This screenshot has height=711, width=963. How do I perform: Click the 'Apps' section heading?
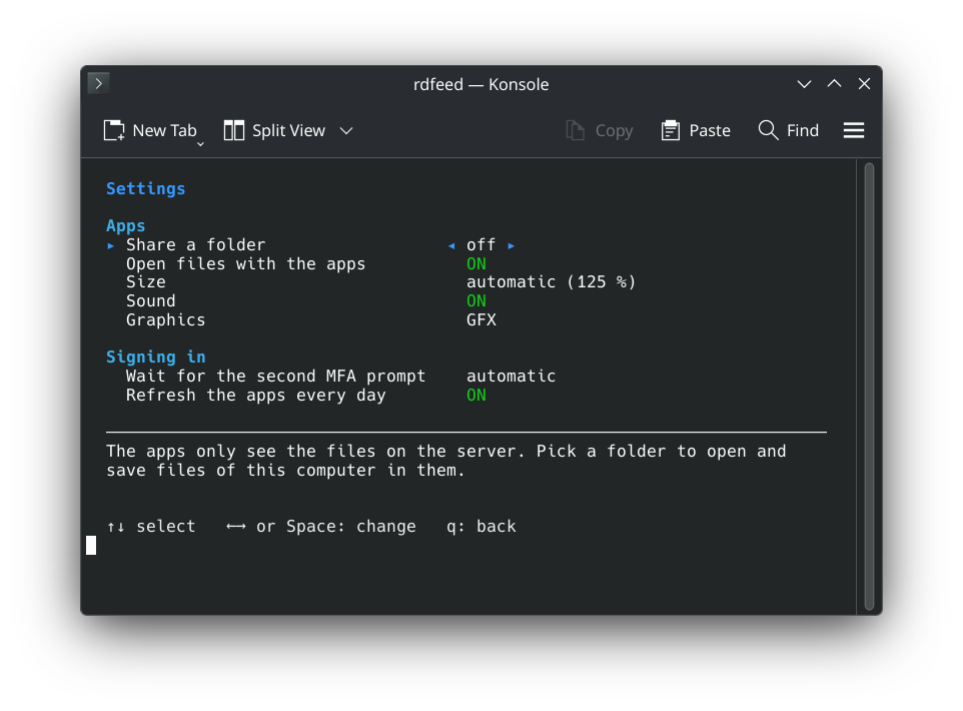[x=125, y=226]
